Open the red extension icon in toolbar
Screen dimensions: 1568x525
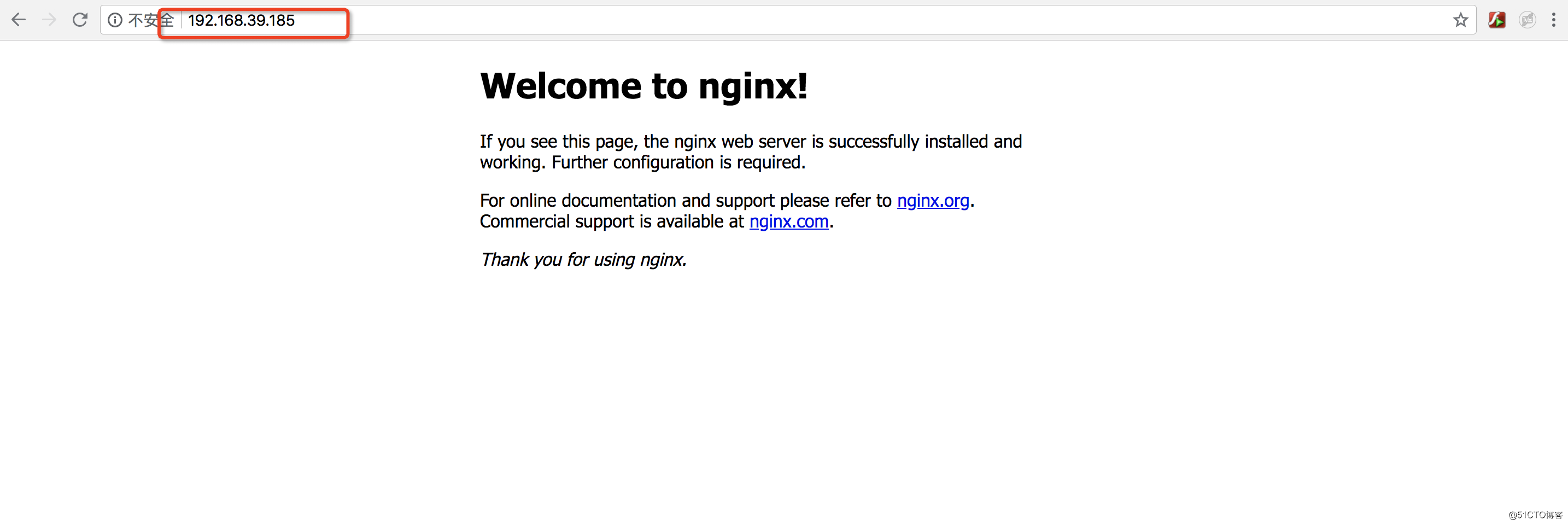[x=1497, y=20]
